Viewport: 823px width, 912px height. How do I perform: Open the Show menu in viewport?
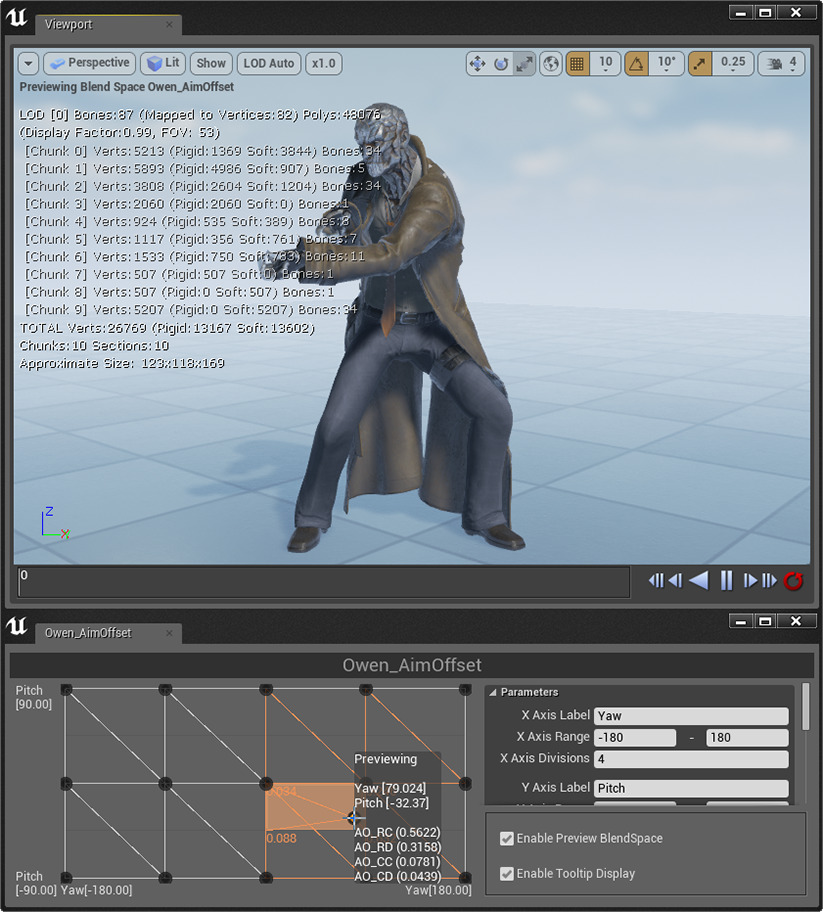[211, 63]
